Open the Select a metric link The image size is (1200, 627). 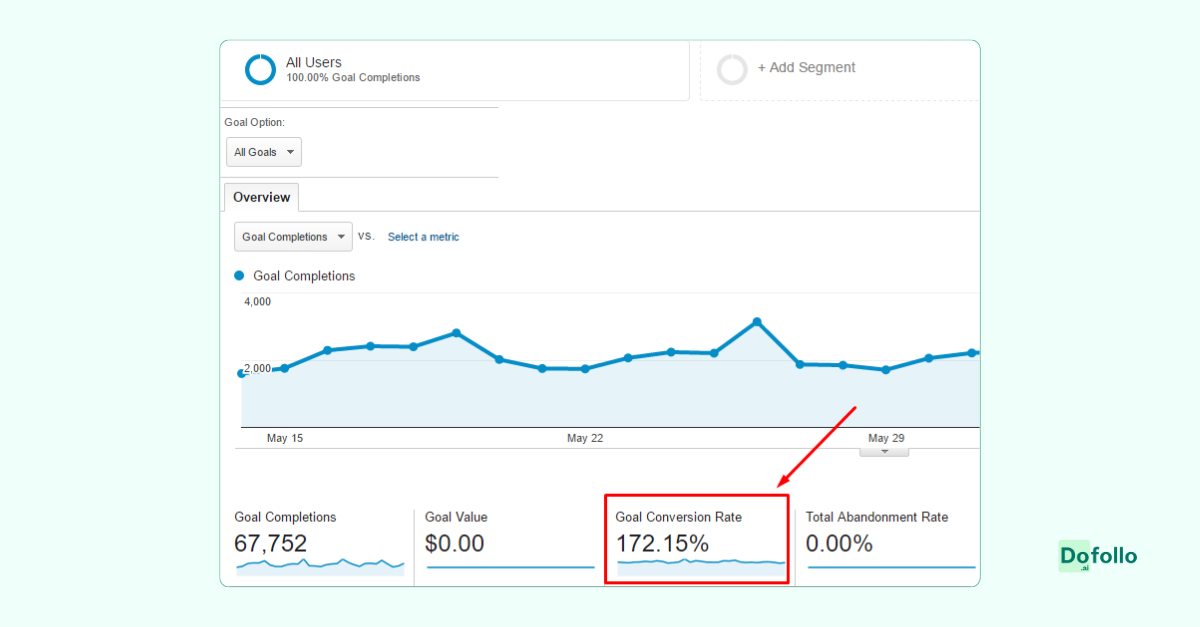(x=423, y=236)
